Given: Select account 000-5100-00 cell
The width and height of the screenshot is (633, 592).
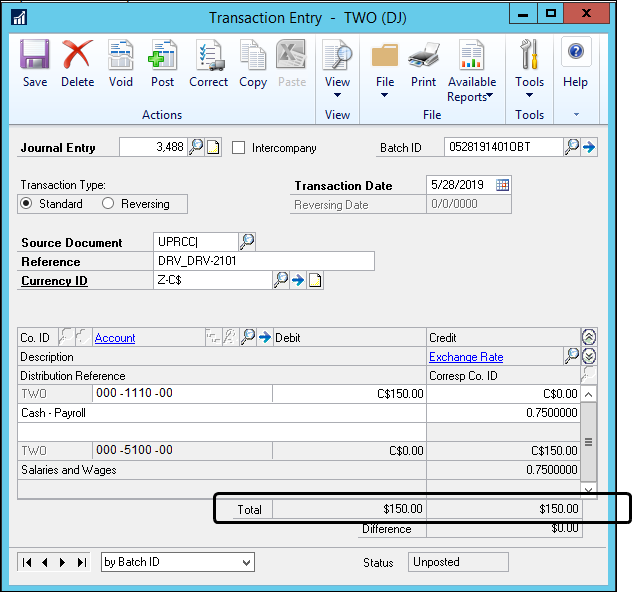Looking at the screenshot, I should (x=182, y=450).
